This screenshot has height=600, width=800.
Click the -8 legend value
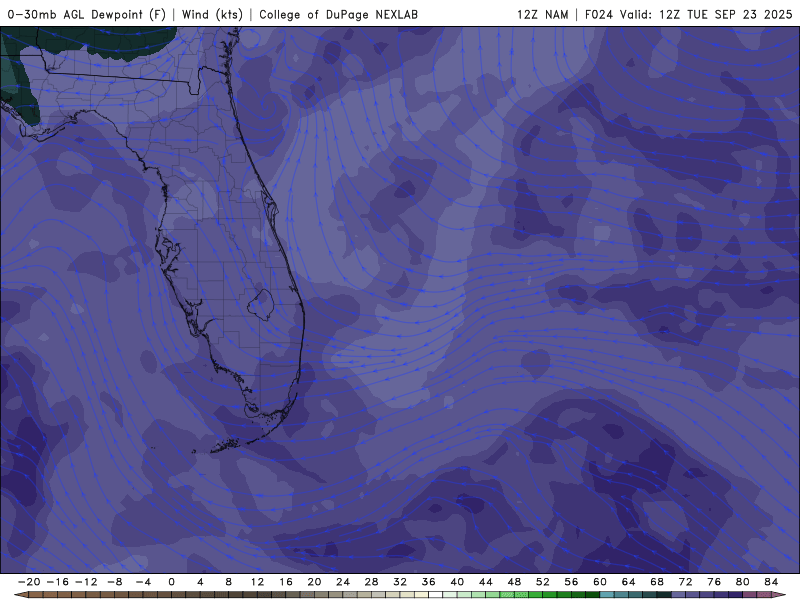[114, 582]
